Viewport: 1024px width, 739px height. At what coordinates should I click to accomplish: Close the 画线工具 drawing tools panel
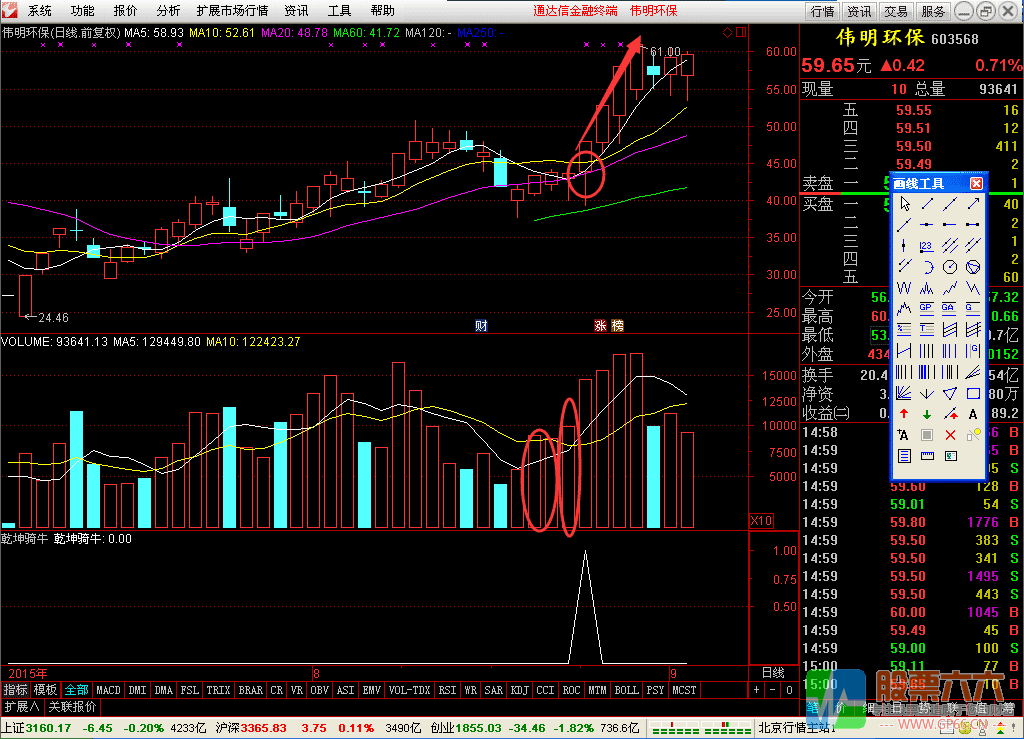pyautogui.click(x=976, y=183)
